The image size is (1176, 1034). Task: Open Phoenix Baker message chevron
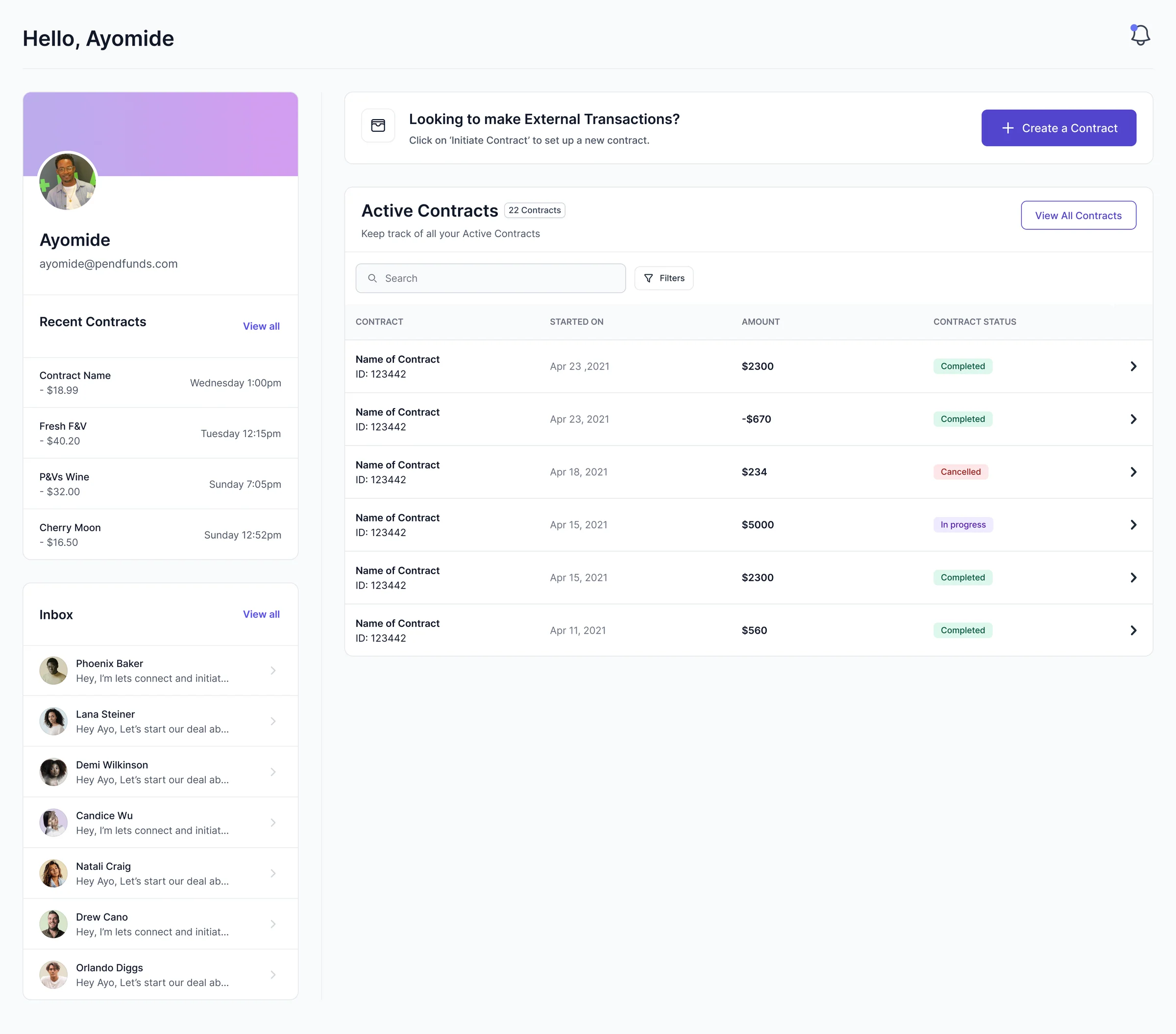pos(273,671)
